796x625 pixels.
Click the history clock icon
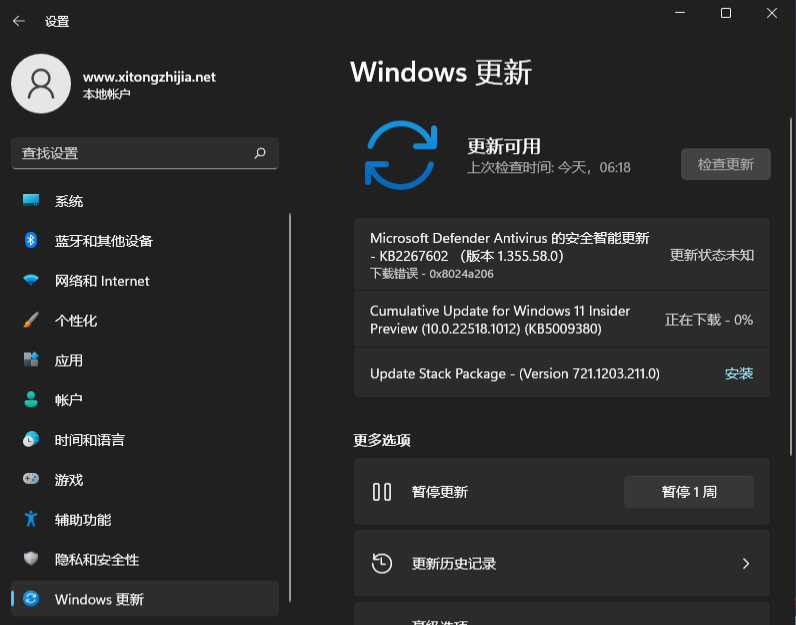(x=382, y=563)
